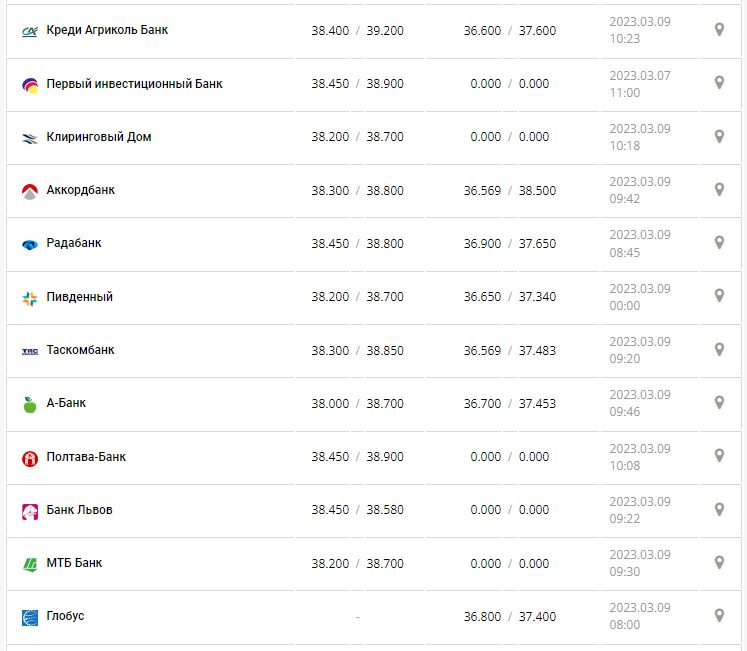Image resolution: width=747 pixels, height=651 pixels.
Task: Click Радабанк rate 38.450 / 38.800
Action: (x=357, y=243)
